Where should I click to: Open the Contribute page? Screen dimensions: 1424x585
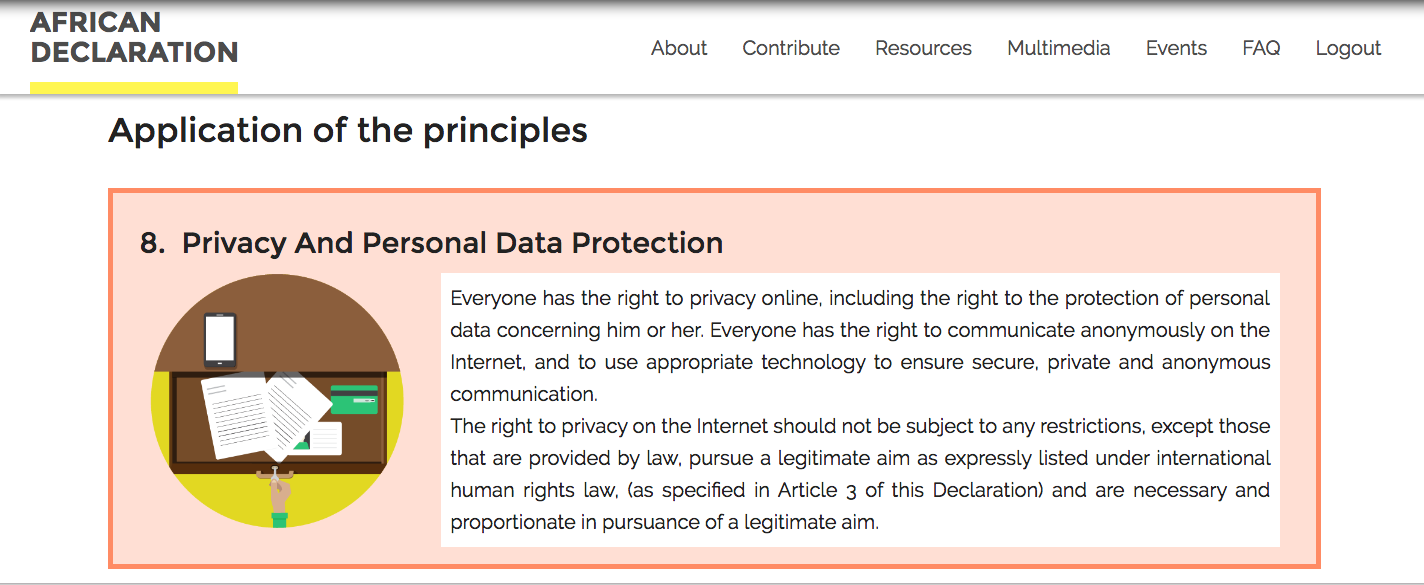791,48
